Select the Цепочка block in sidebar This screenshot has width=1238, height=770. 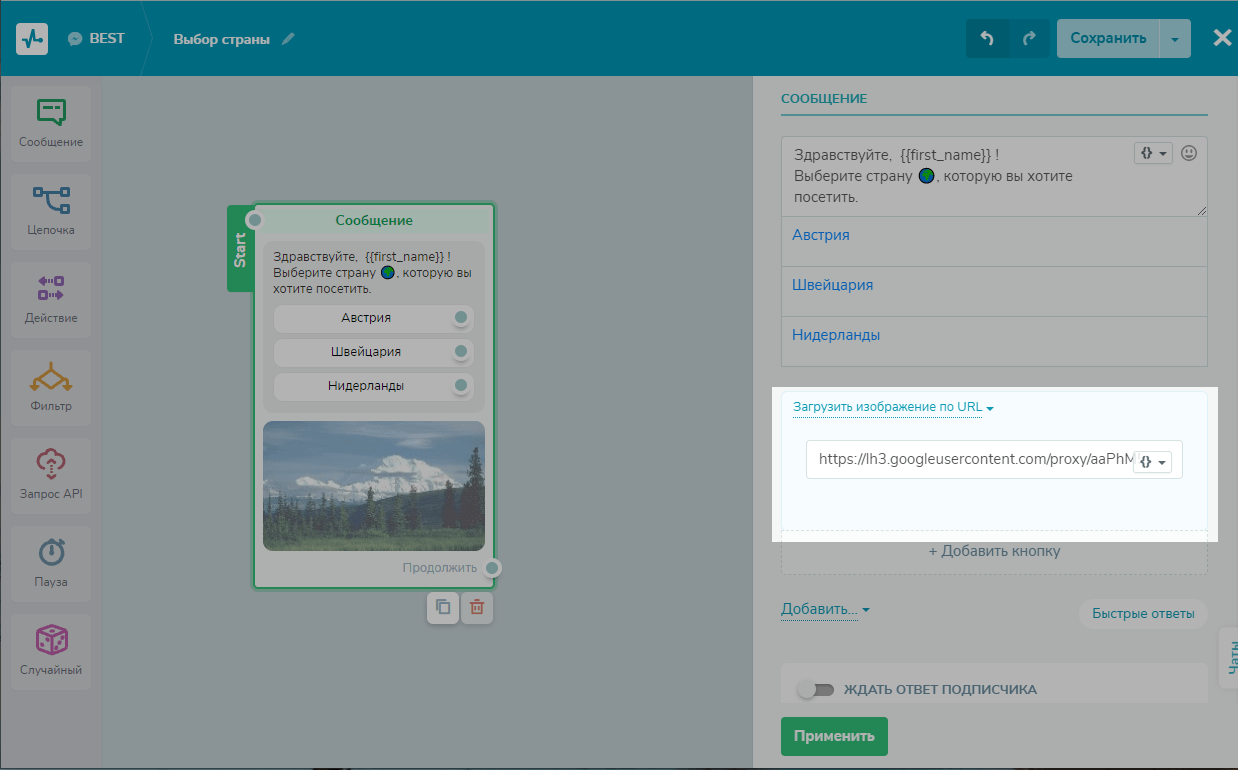51,211
